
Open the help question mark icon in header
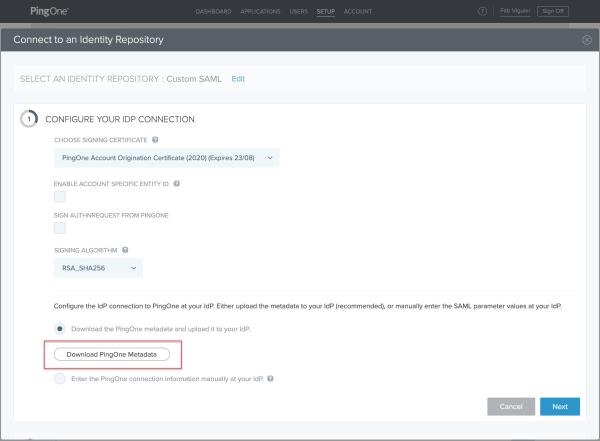[482, 11]
